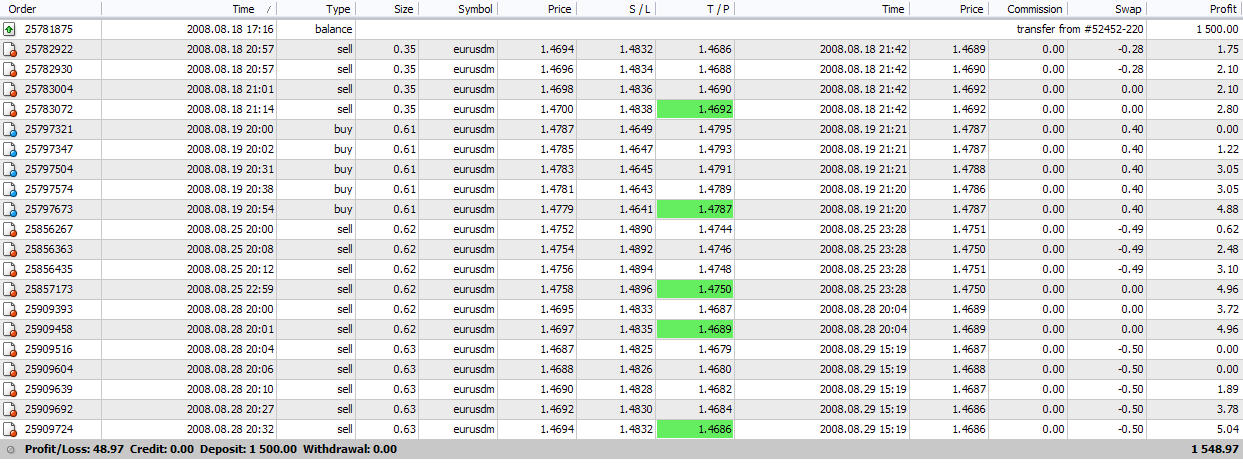The image size is (1243, 465).
Task: Click the sell order icon beside 25909393
Action: (x=10, y=309)
